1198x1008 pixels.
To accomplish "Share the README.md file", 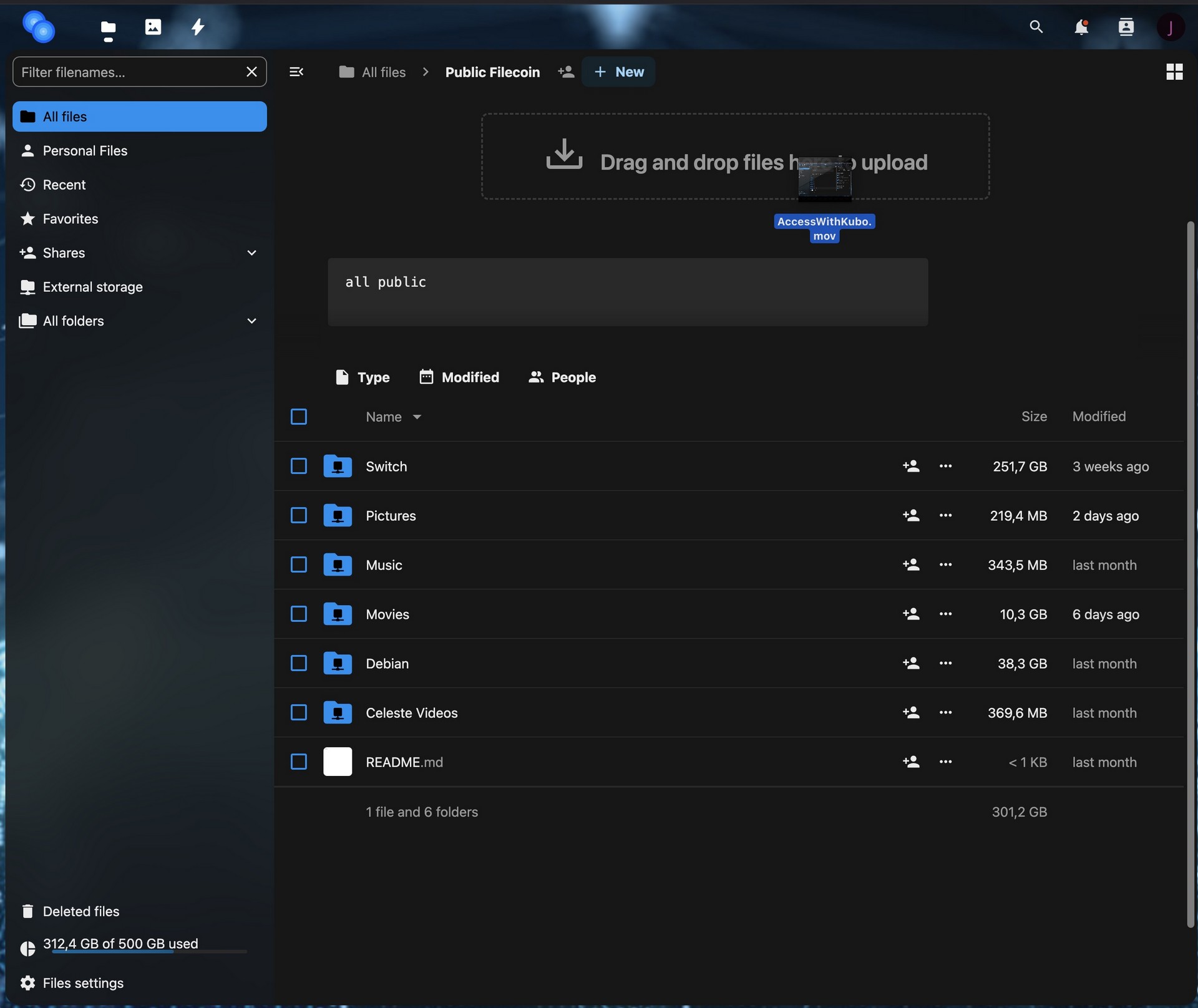I will tap(911, 762).
